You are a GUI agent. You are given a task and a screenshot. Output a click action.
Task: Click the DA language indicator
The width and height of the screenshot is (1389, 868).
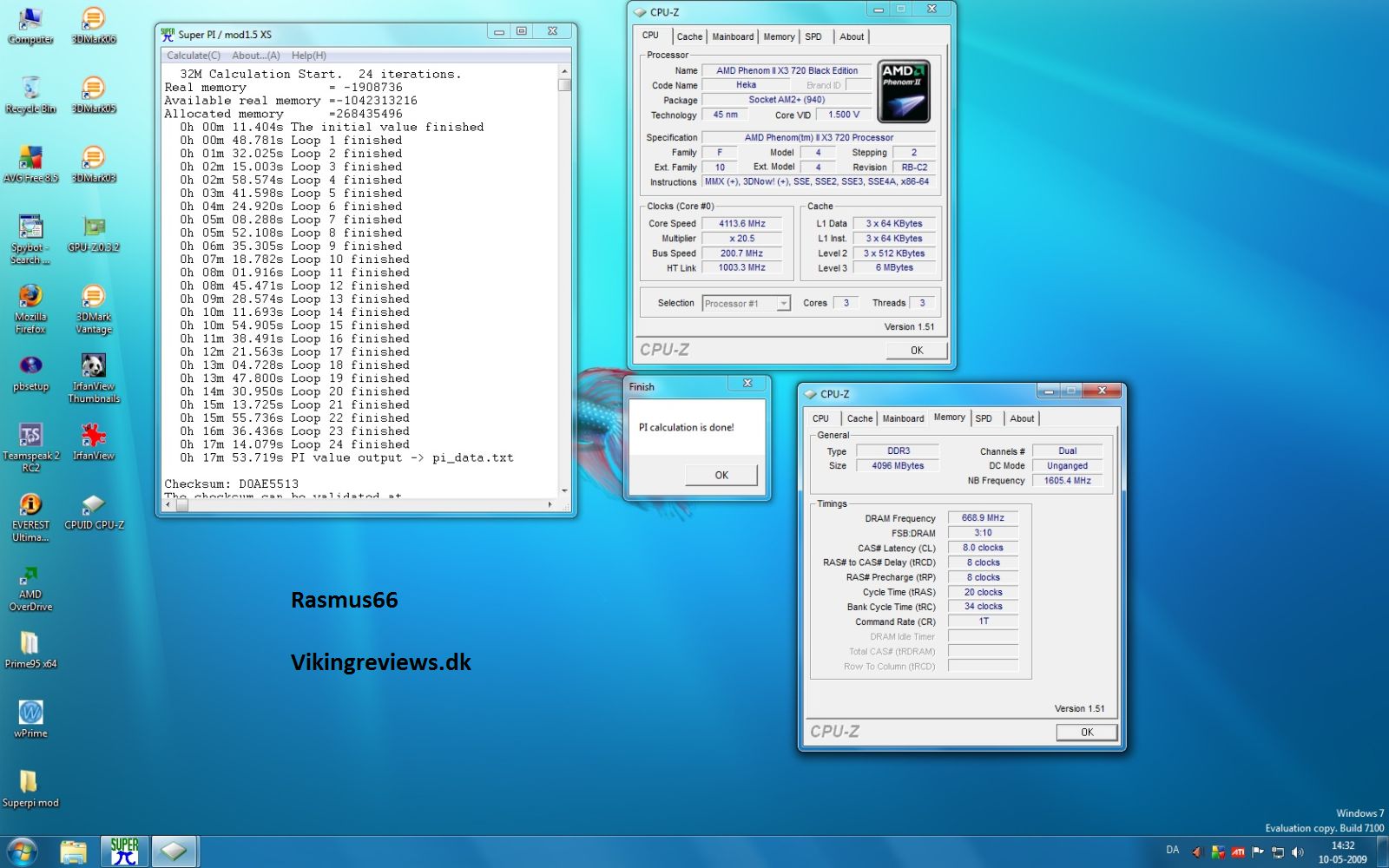(x=1173, y=851)
